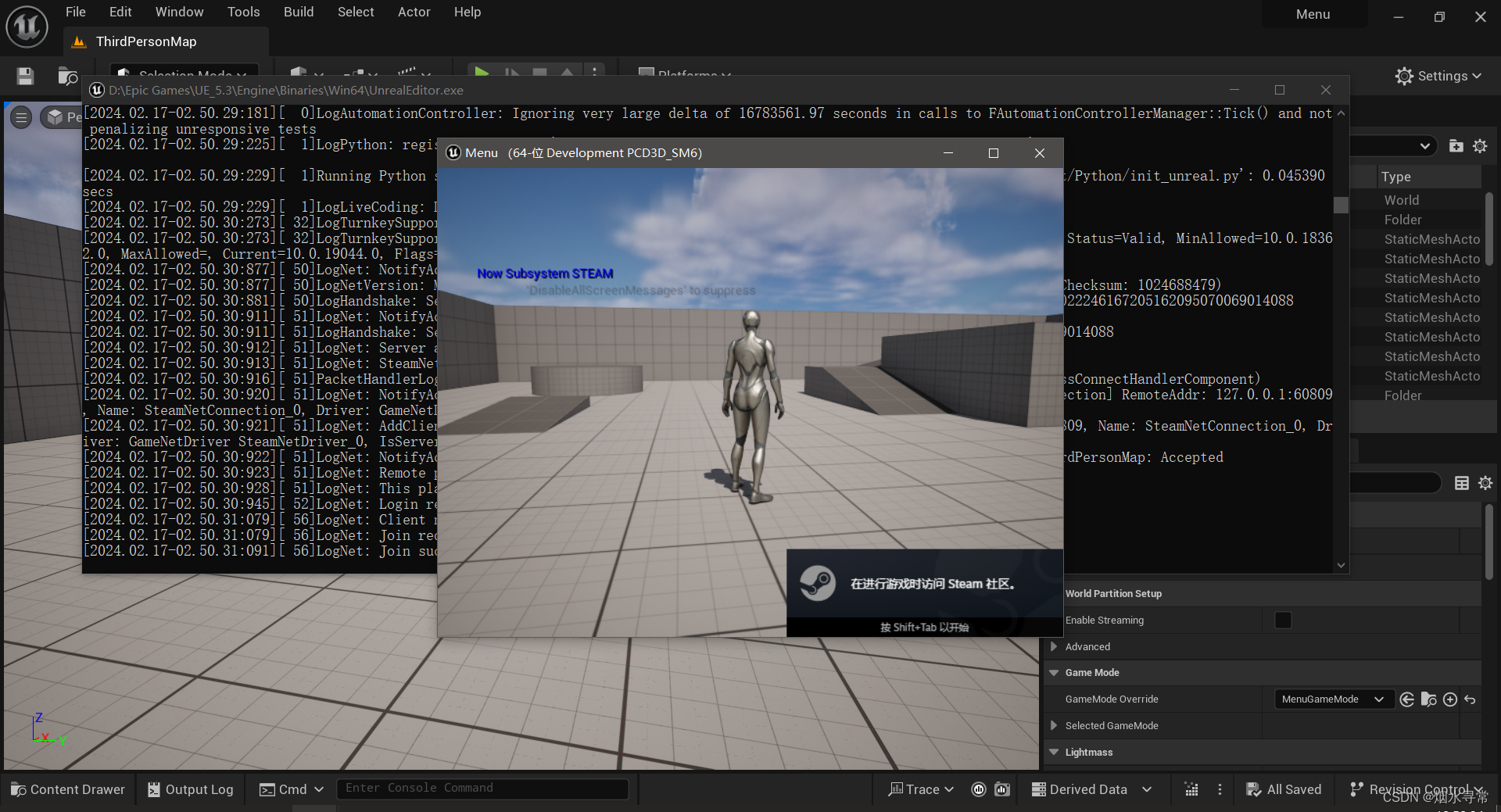
Task: Open the Actor menu
Action: click(414, 12)
